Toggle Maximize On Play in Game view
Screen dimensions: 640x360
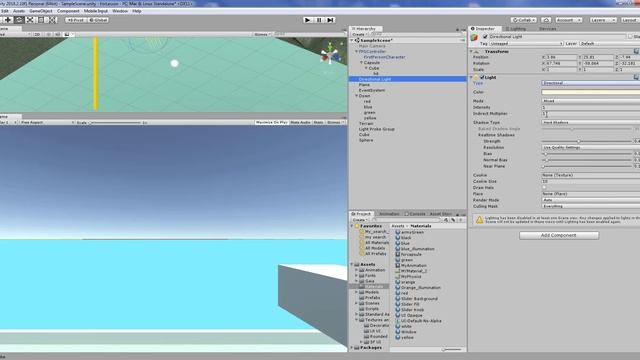(271, 122)
